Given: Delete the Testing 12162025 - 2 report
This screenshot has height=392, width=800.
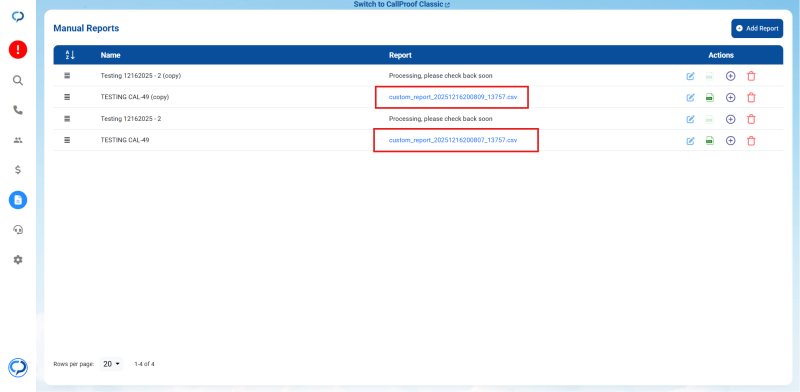Looking at the screenshot, I should pyautogui.click(x=751, y=119).
